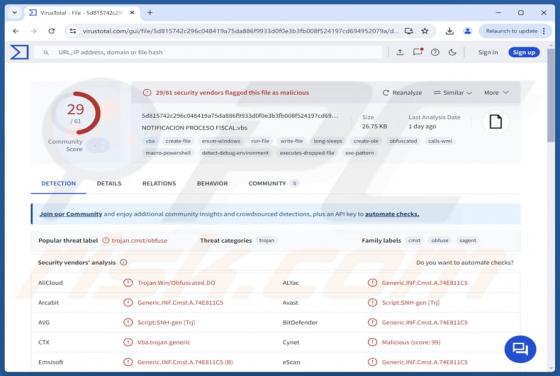Click the VirusTotal logo icon

19,52
